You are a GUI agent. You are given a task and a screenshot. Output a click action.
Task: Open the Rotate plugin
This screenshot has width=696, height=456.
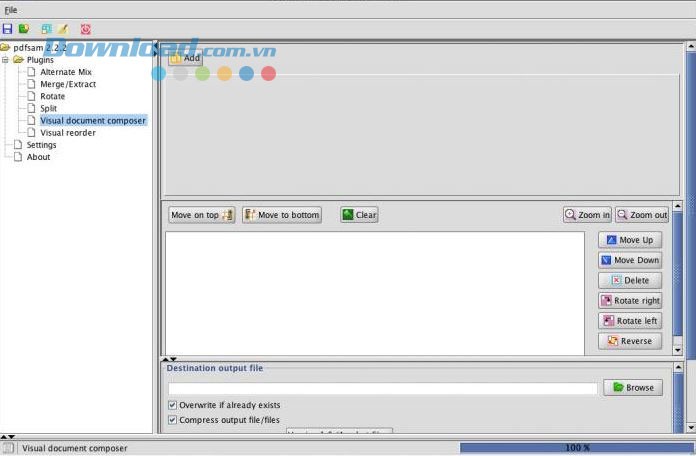pos(52,96)
